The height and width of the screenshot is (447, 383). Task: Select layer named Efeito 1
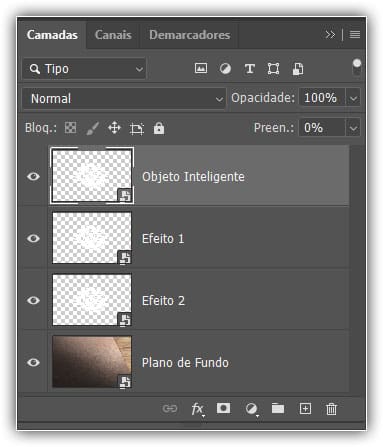click(x=163, y=239)
